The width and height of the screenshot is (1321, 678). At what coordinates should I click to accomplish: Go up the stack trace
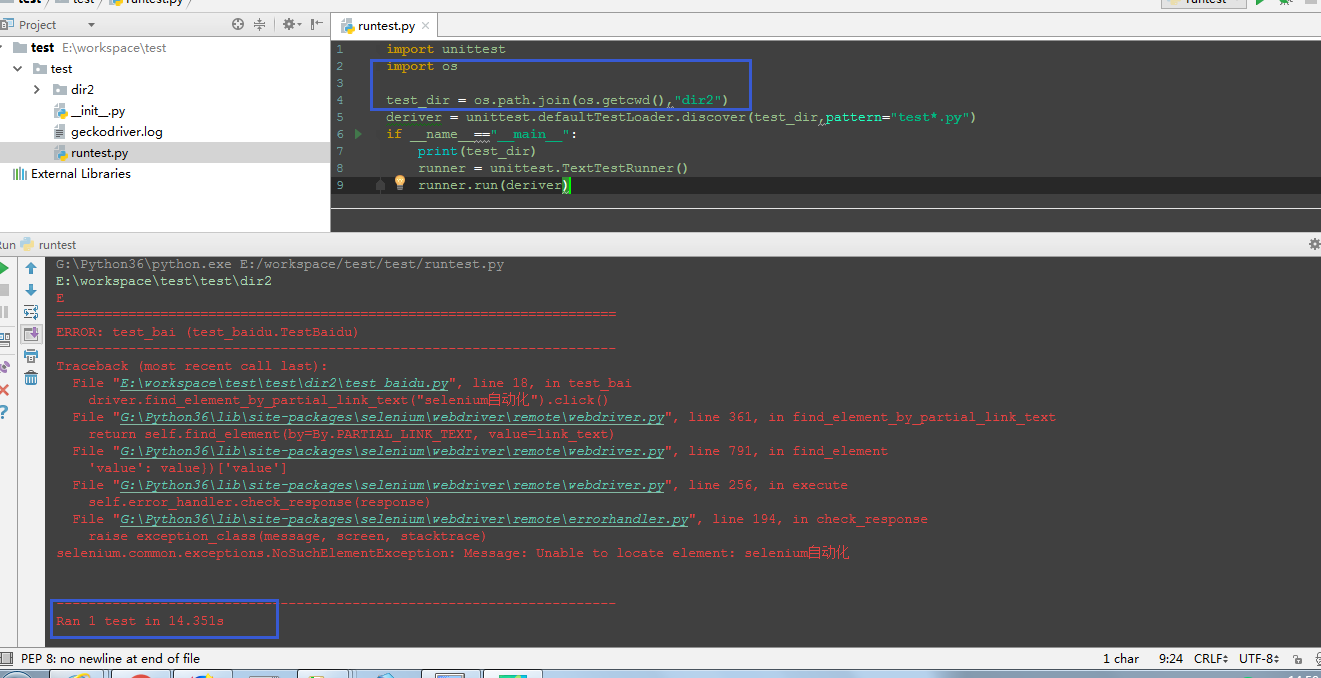point(31,268)
